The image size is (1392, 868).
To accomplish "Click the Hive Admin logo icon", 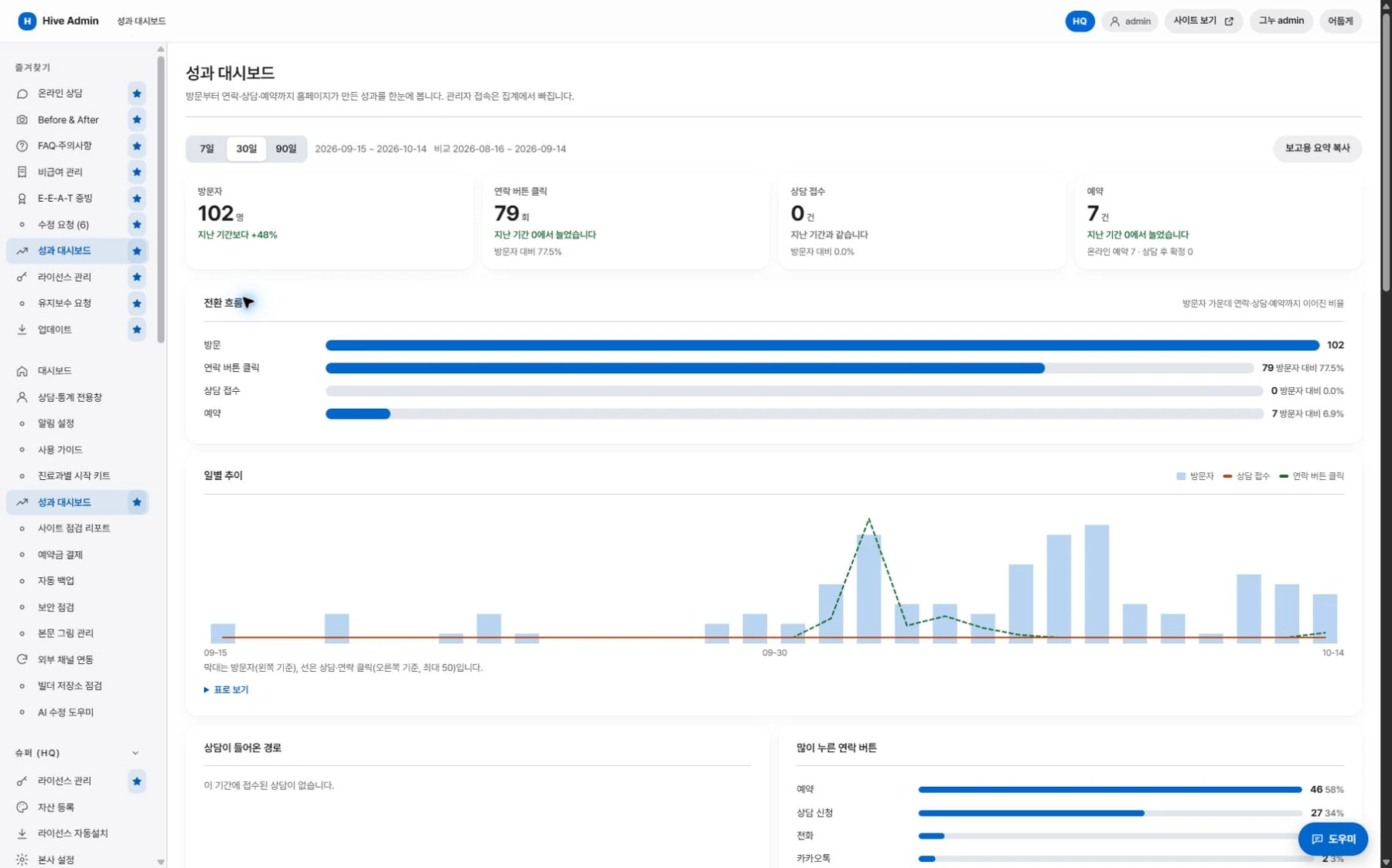I will click(27, 21).
